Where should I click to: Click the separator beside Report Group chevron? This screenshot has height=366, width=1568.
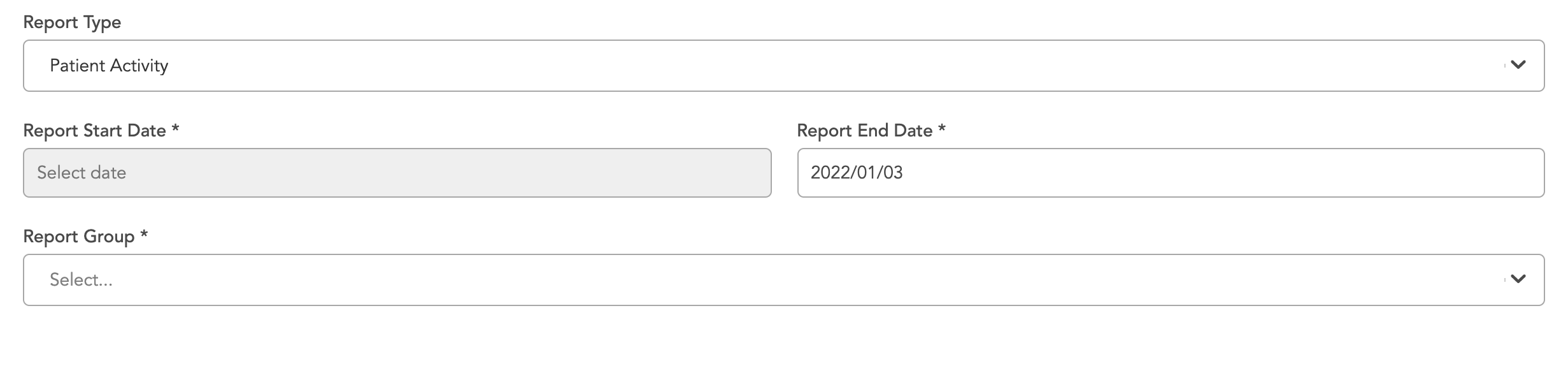click(x=1504, y=279)
